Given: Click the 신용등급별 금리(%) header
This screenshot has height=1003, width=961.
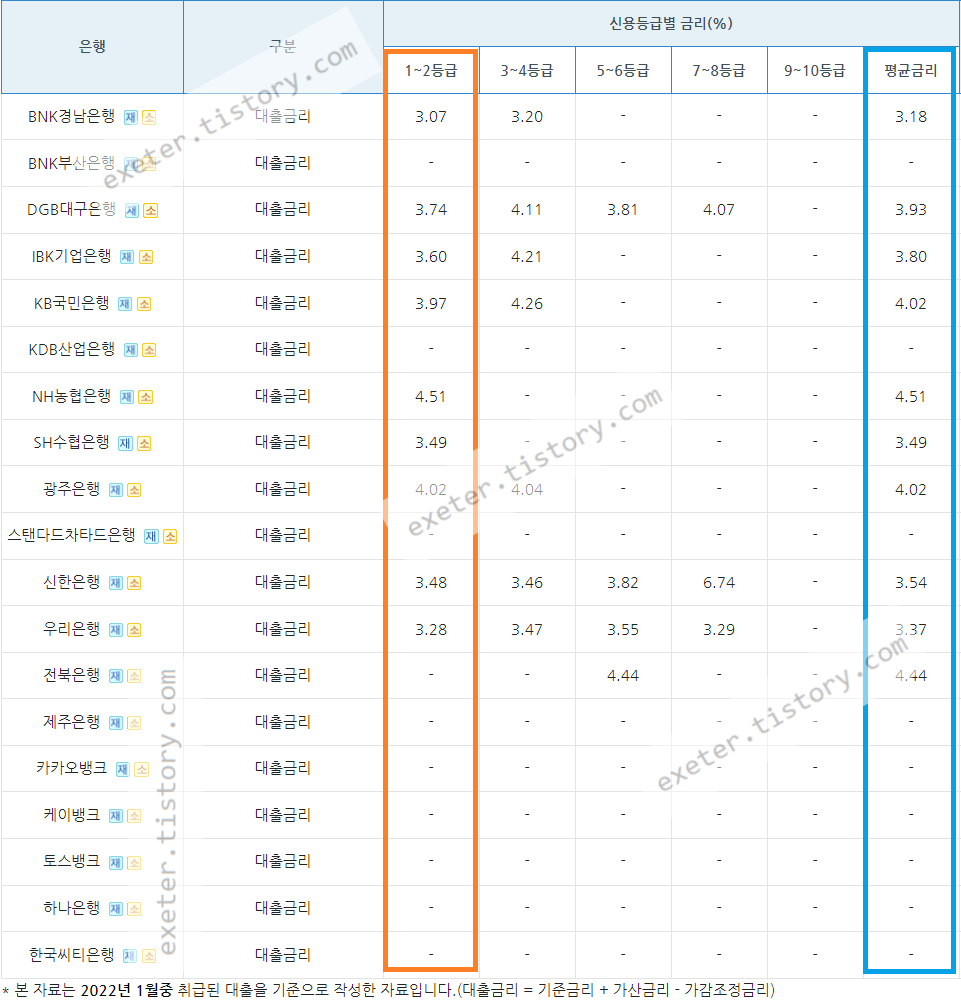Looking at the screenshot, I should click(x=671, y=24).
